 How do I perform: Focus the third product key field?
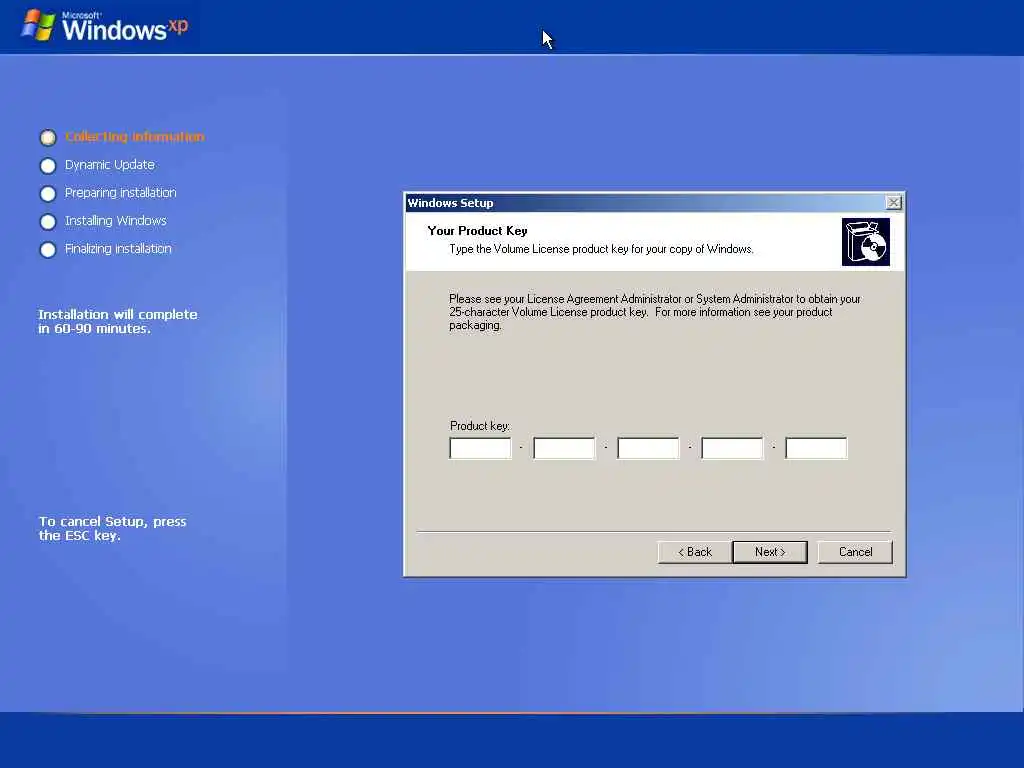pyautogui.click(x=648, y=448)
